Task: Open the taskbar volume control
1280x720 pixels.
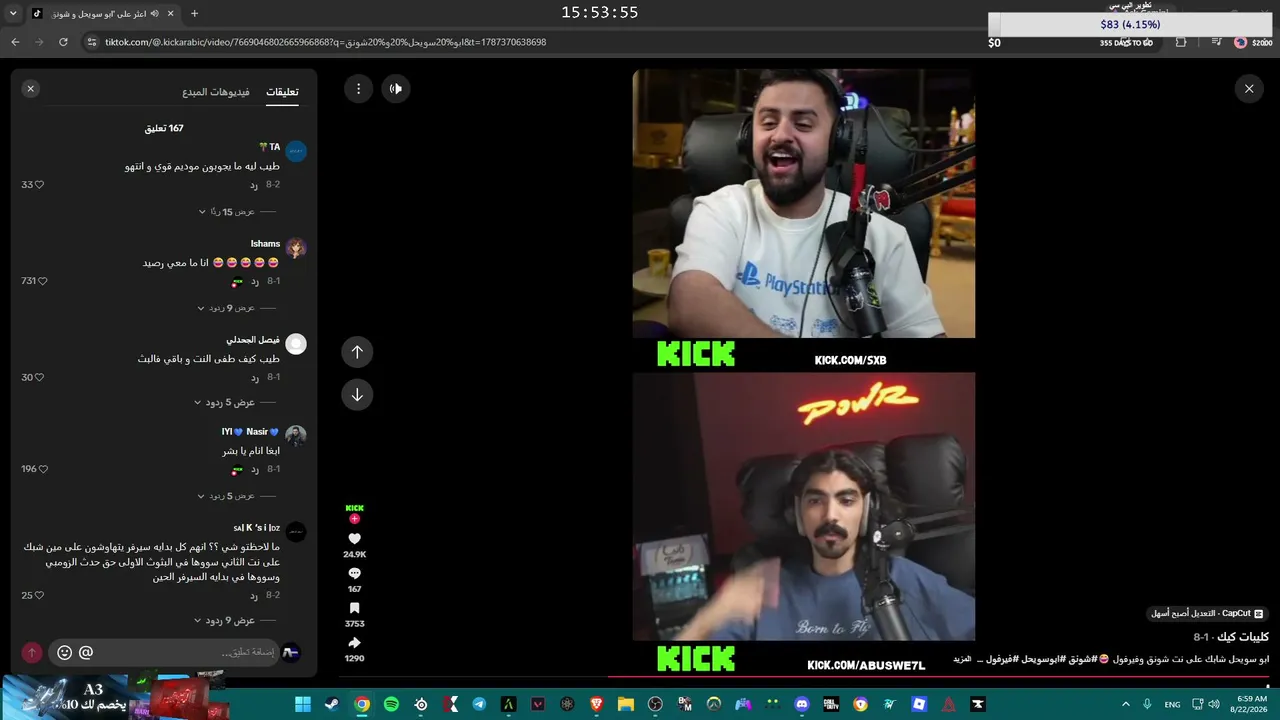Action: (1214, 704)
